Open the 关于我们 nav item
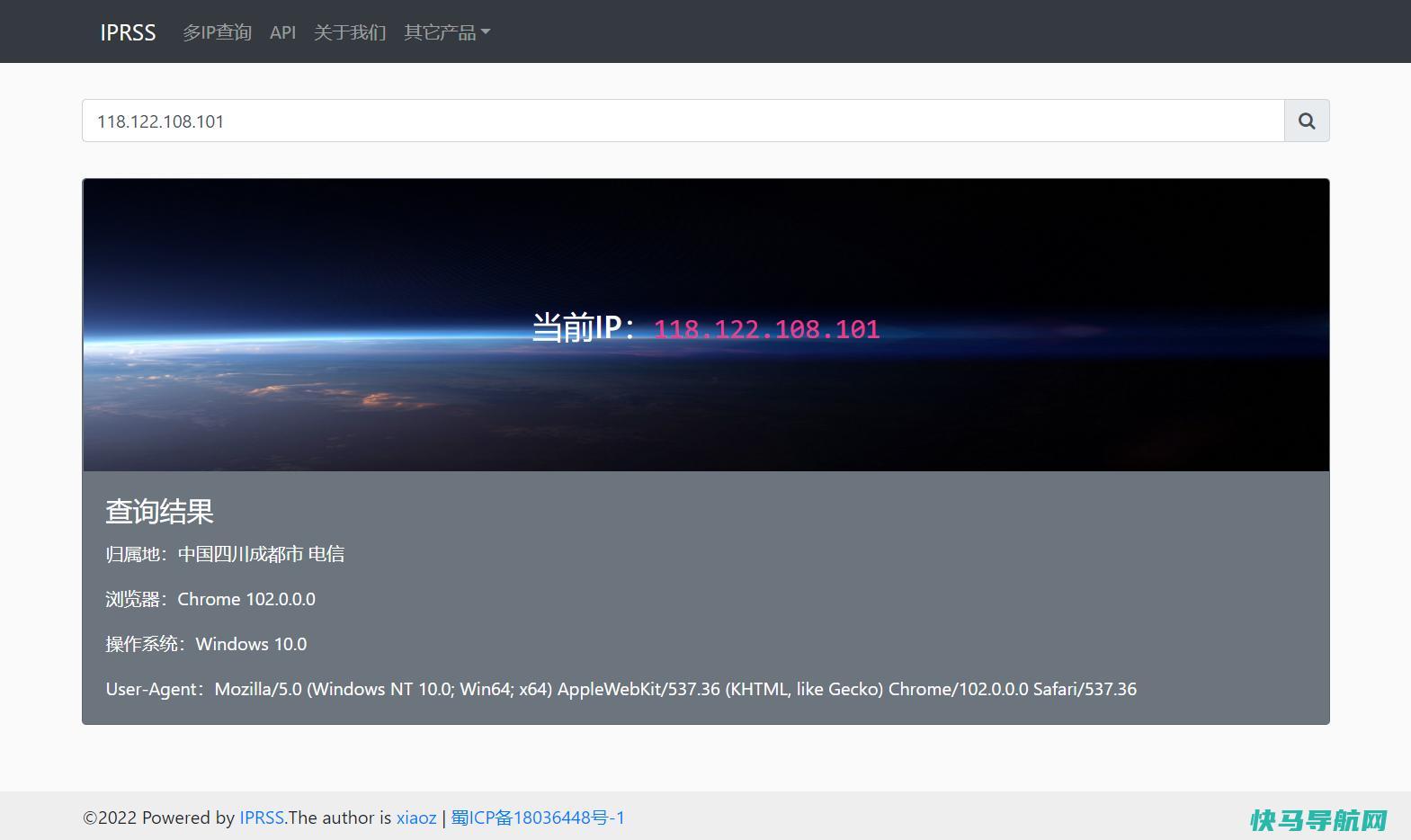This screenshot has width=1411, height=840. pos(350,32)
